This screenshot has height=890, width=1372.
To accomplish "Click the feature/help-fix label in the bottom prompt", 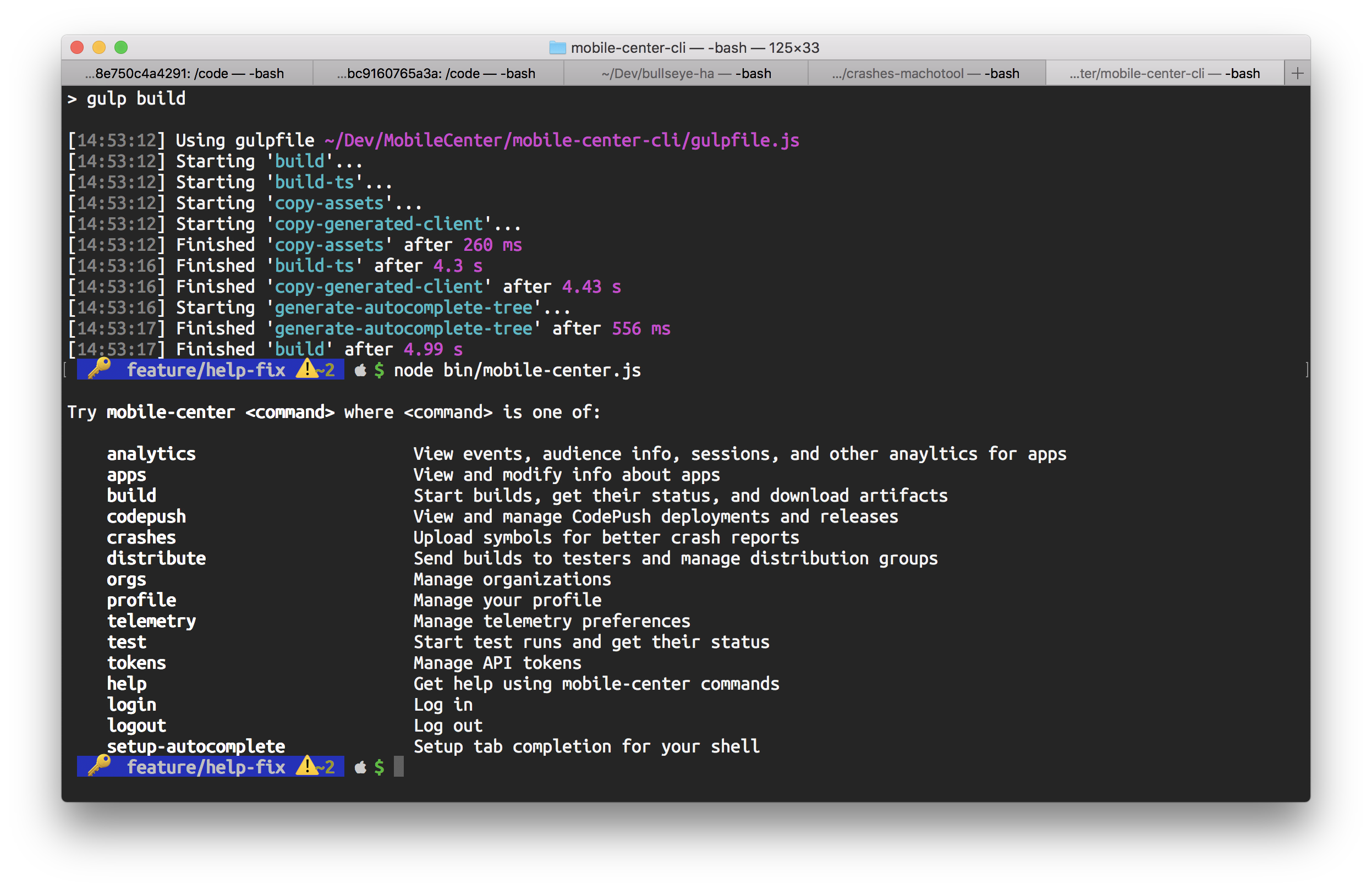I will pos(206,767).
